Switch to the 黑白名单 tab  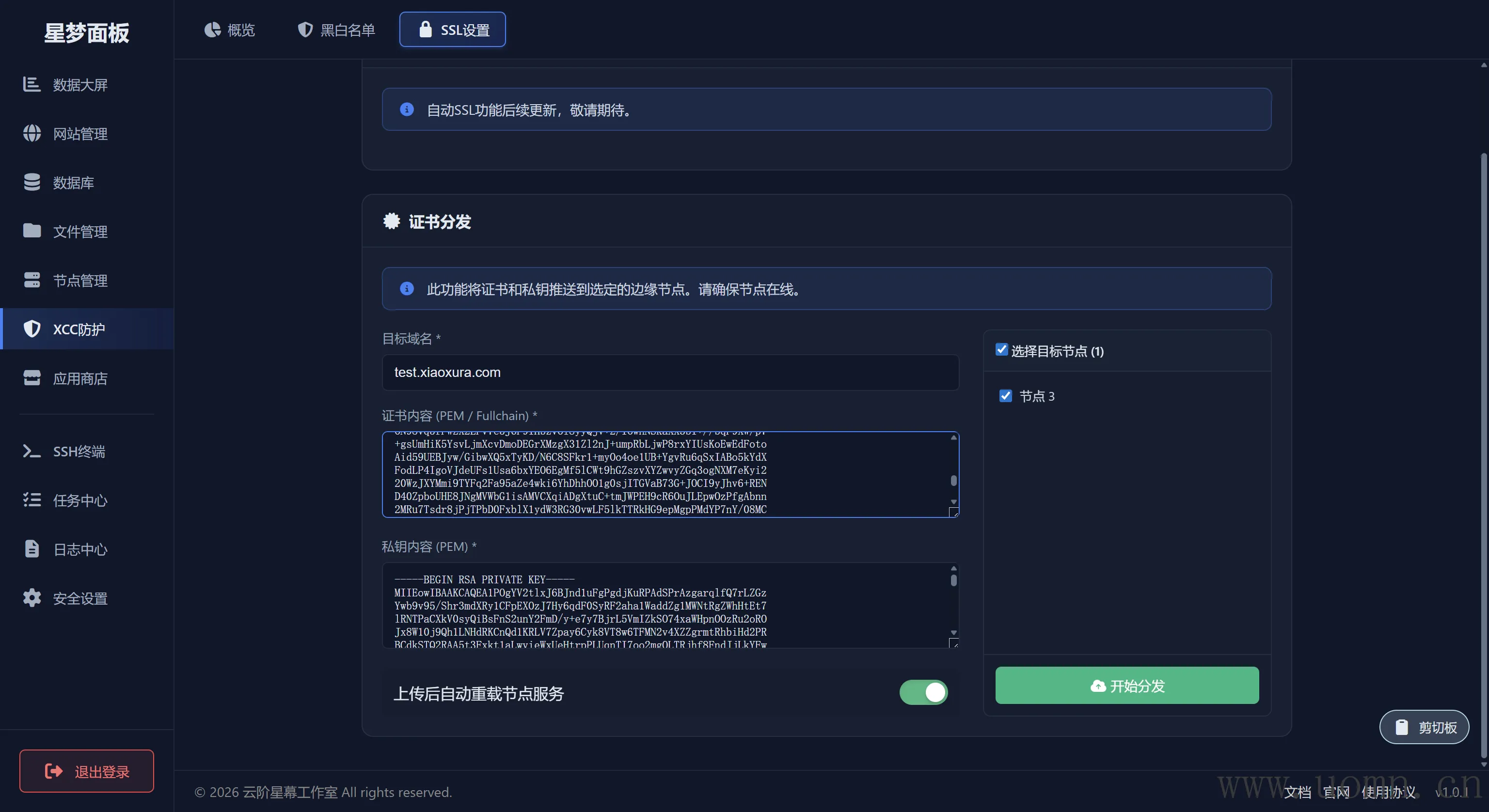coord(336,30)
